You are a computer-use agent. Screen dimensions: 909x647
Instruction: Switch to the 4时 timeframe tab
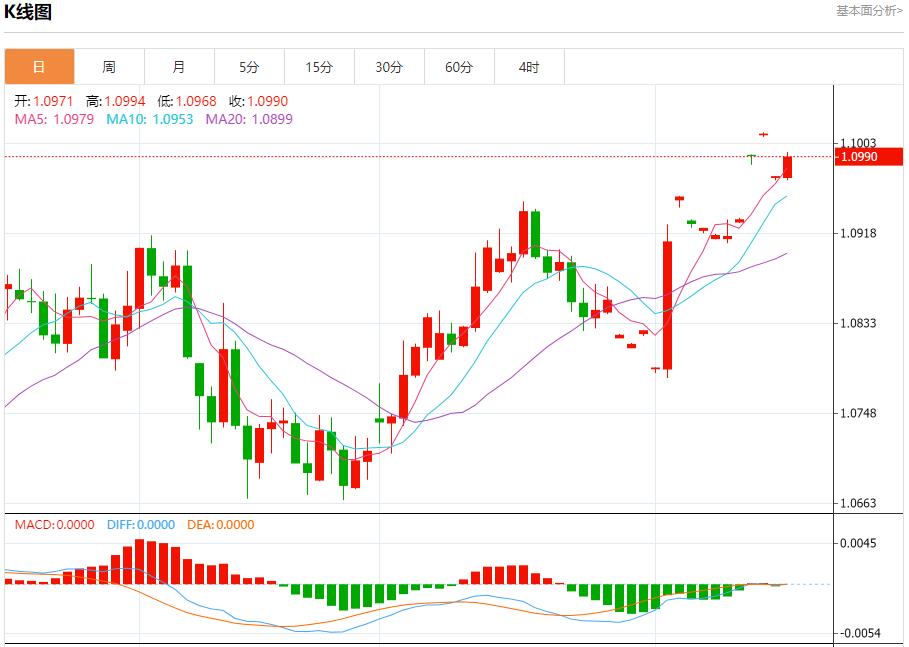tap(529, 67)
